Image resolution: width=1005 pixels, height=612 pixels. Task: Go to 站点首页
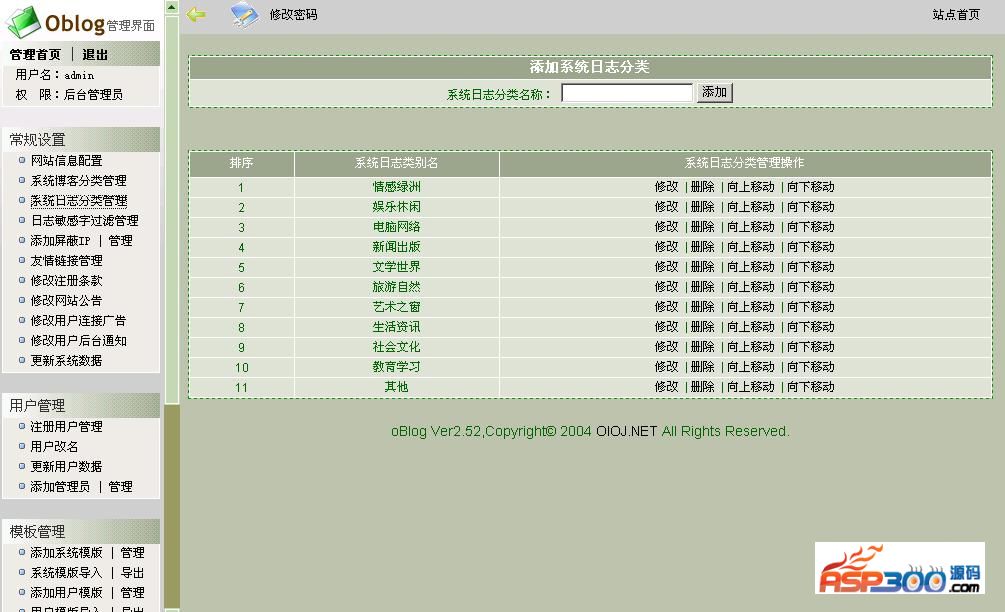click(x=956, y=14)
